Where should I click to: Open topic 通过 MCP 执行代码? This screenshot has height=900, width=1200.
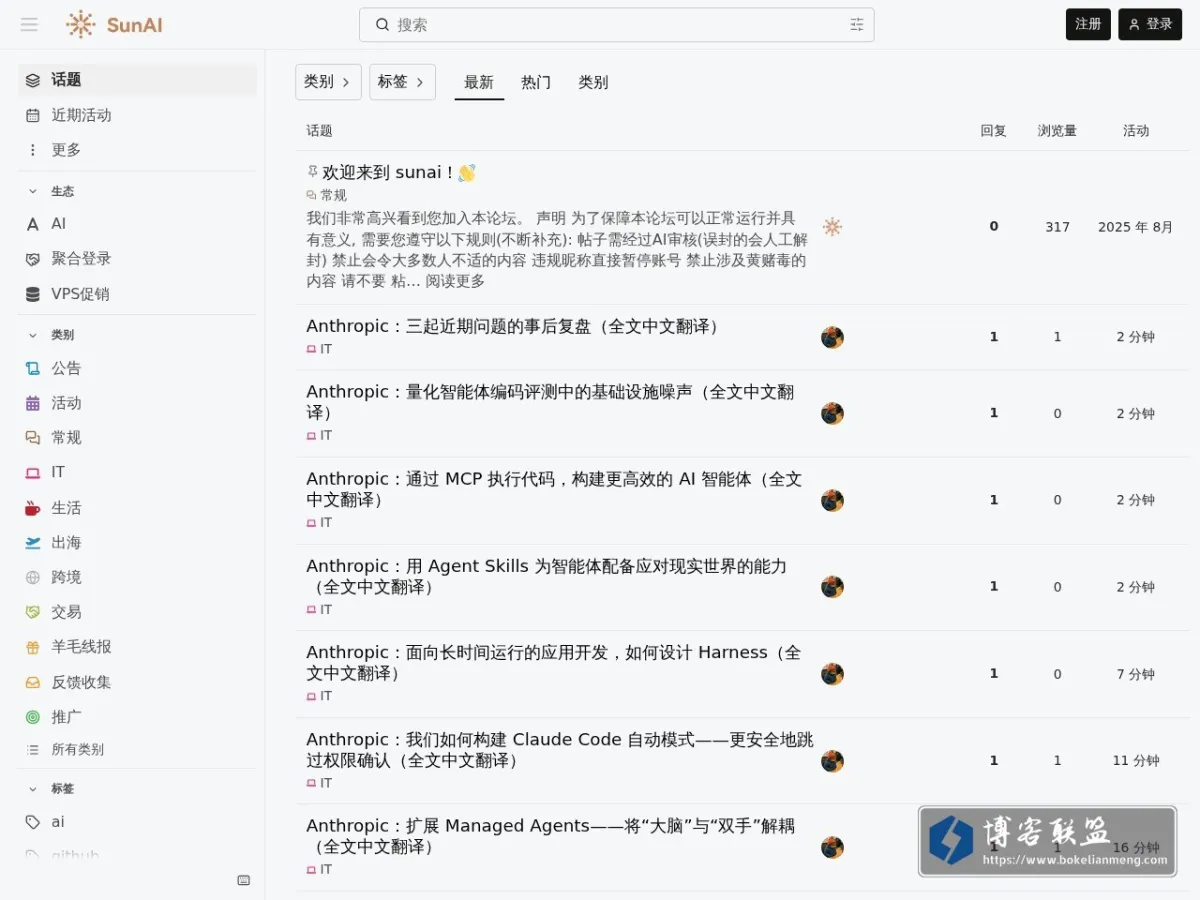tap(554, 489)
